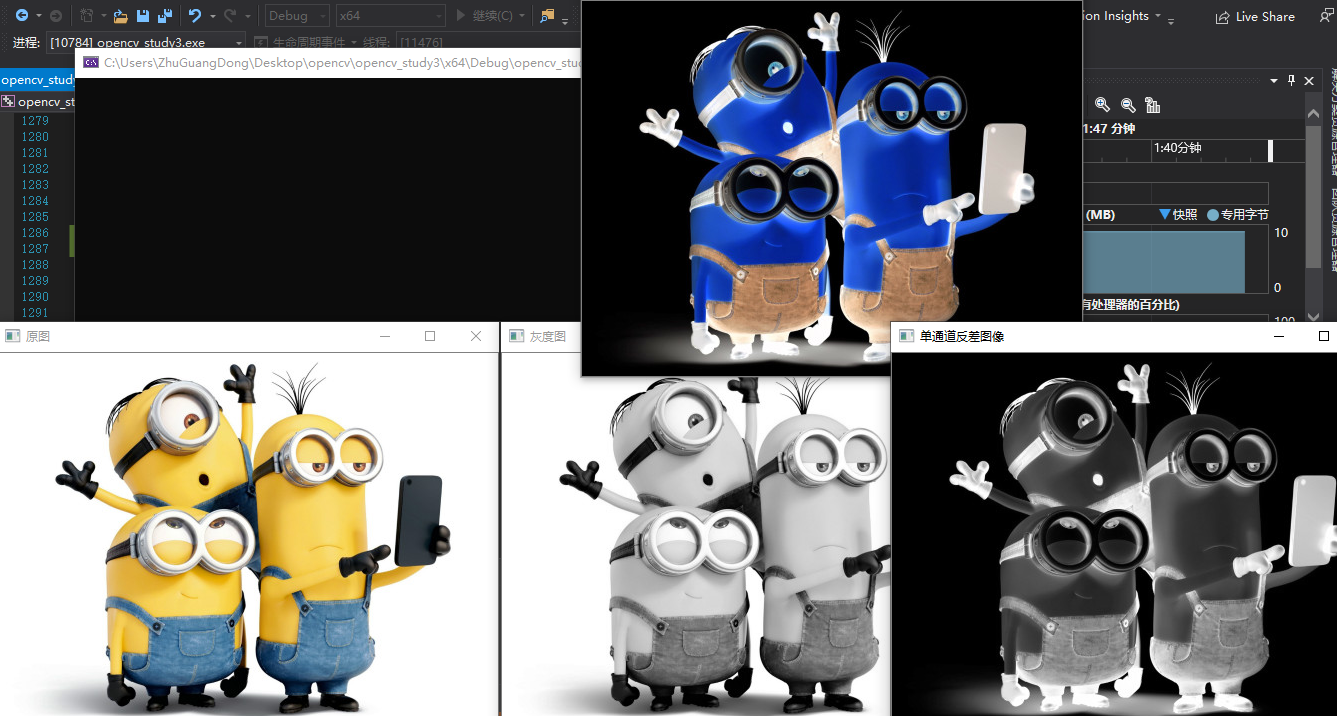Click the 1:47 分钟 session duration text
Viewport: 1337px width, 716px height.
pos(1109,129)
